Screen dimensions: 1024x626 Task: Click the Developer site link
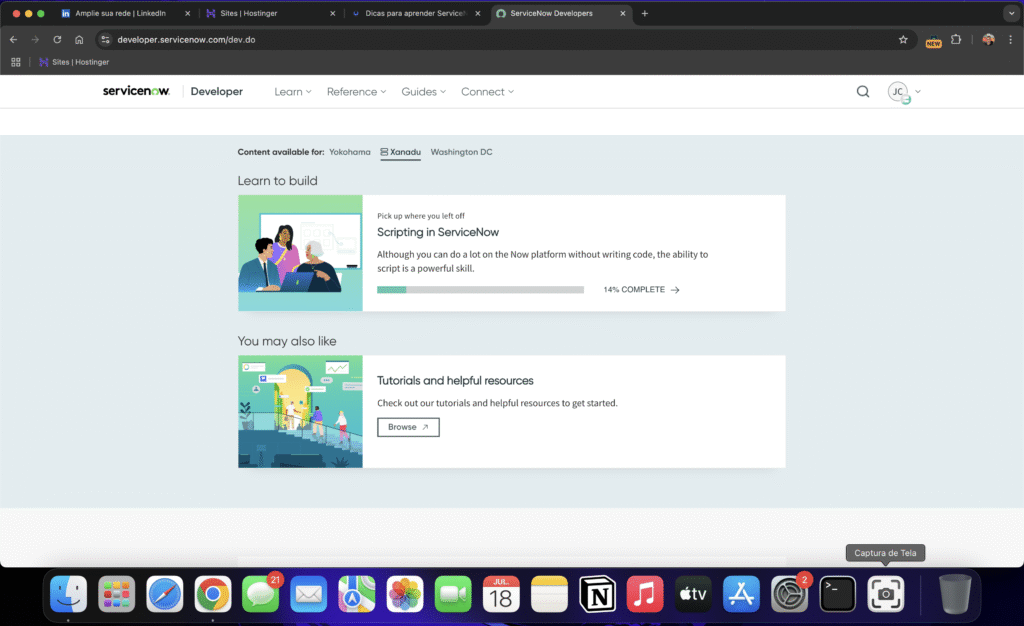tap(217, 92)
